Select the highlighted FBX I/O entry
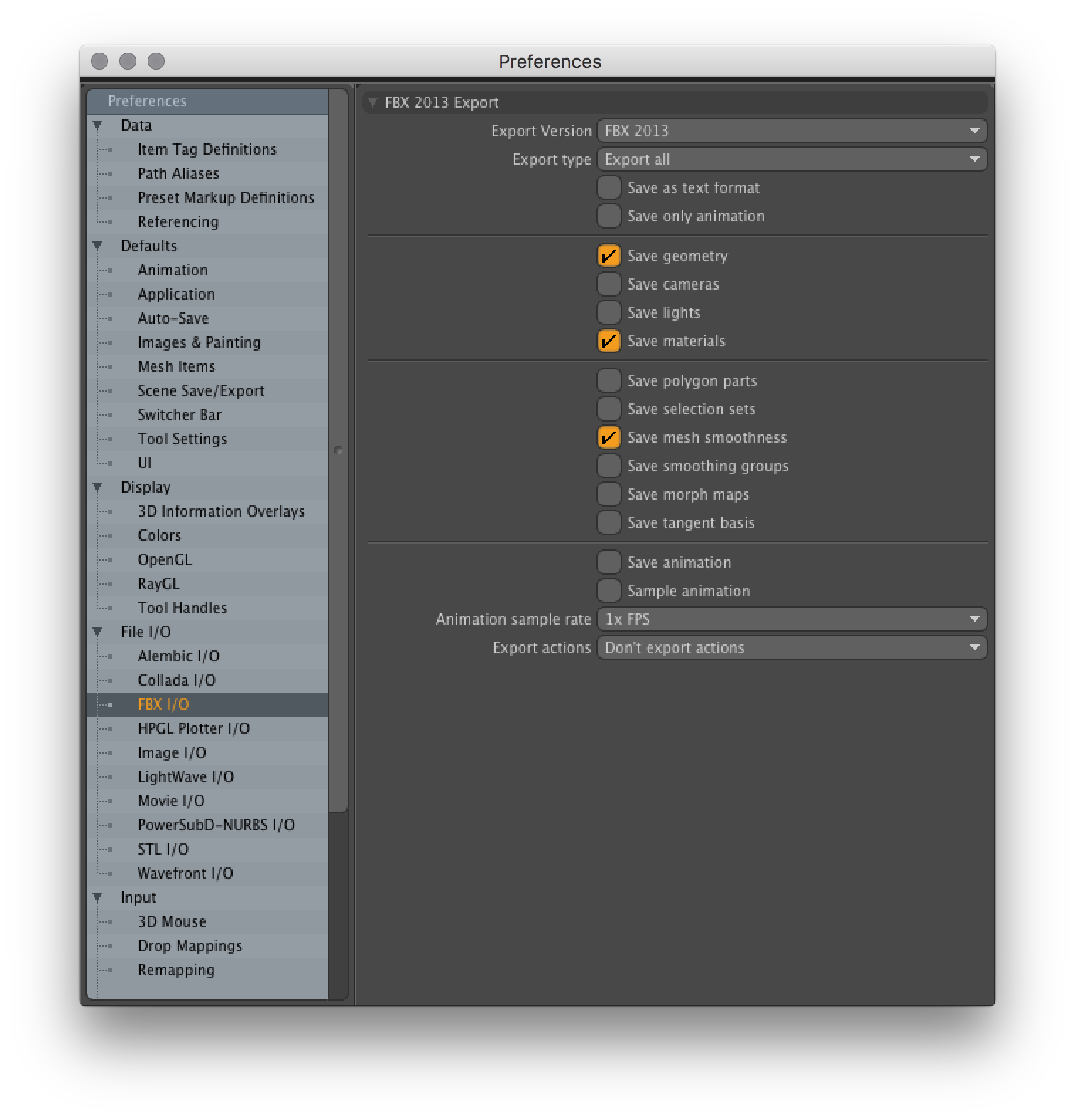Image resolution: width=1075 pixels, height=1120 pixels. point(207,705)
